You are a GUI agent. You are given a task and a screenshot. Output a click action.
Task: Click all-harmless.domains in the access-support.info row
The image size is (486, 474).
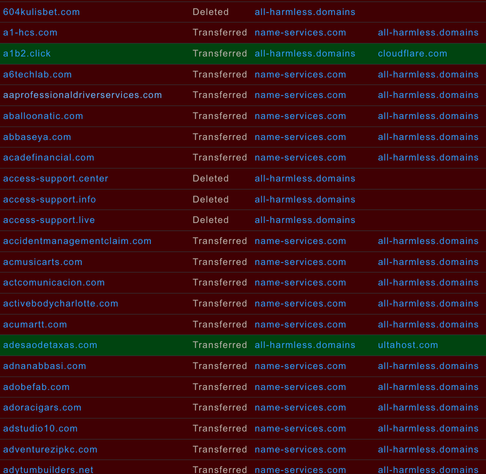coord(305,199)
